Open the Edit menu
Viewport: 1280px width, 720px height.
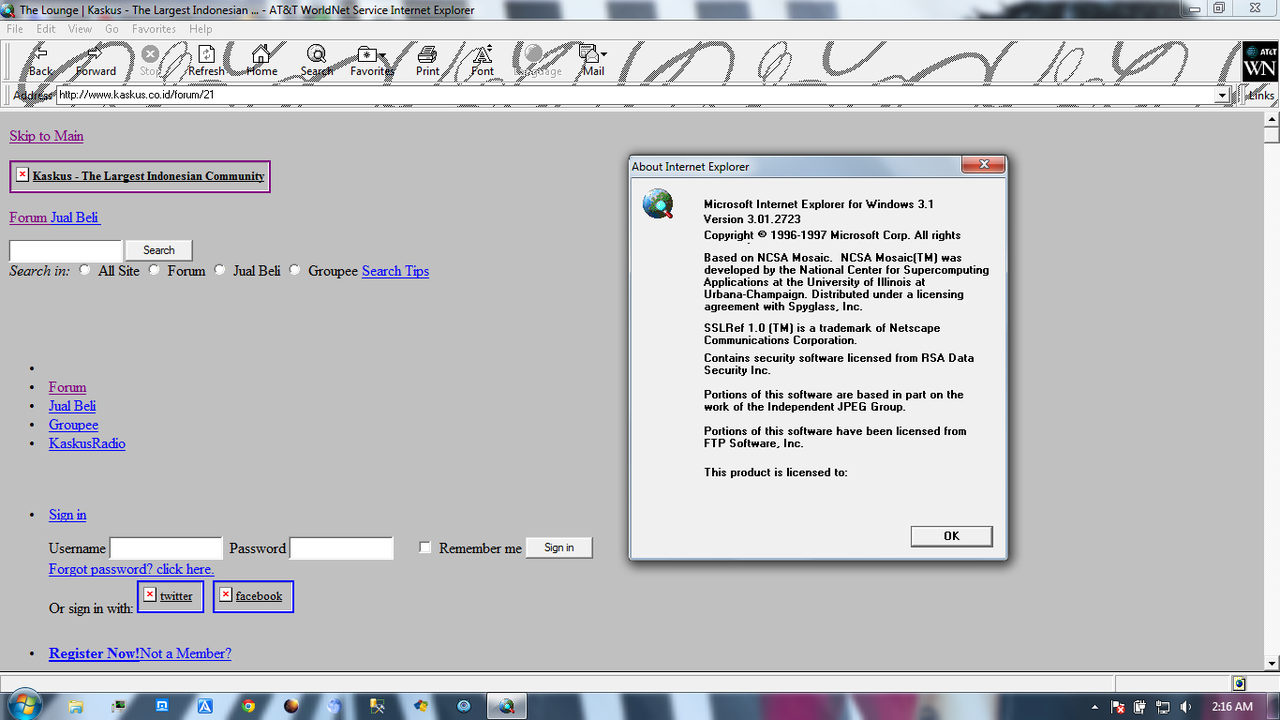click(46, 29)
